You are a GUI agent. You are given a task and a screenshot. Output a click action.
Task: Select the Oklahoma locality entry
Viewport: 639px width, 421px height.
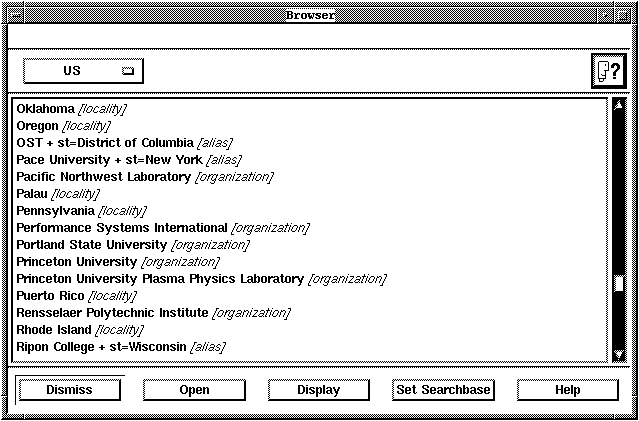click(71, 108)
